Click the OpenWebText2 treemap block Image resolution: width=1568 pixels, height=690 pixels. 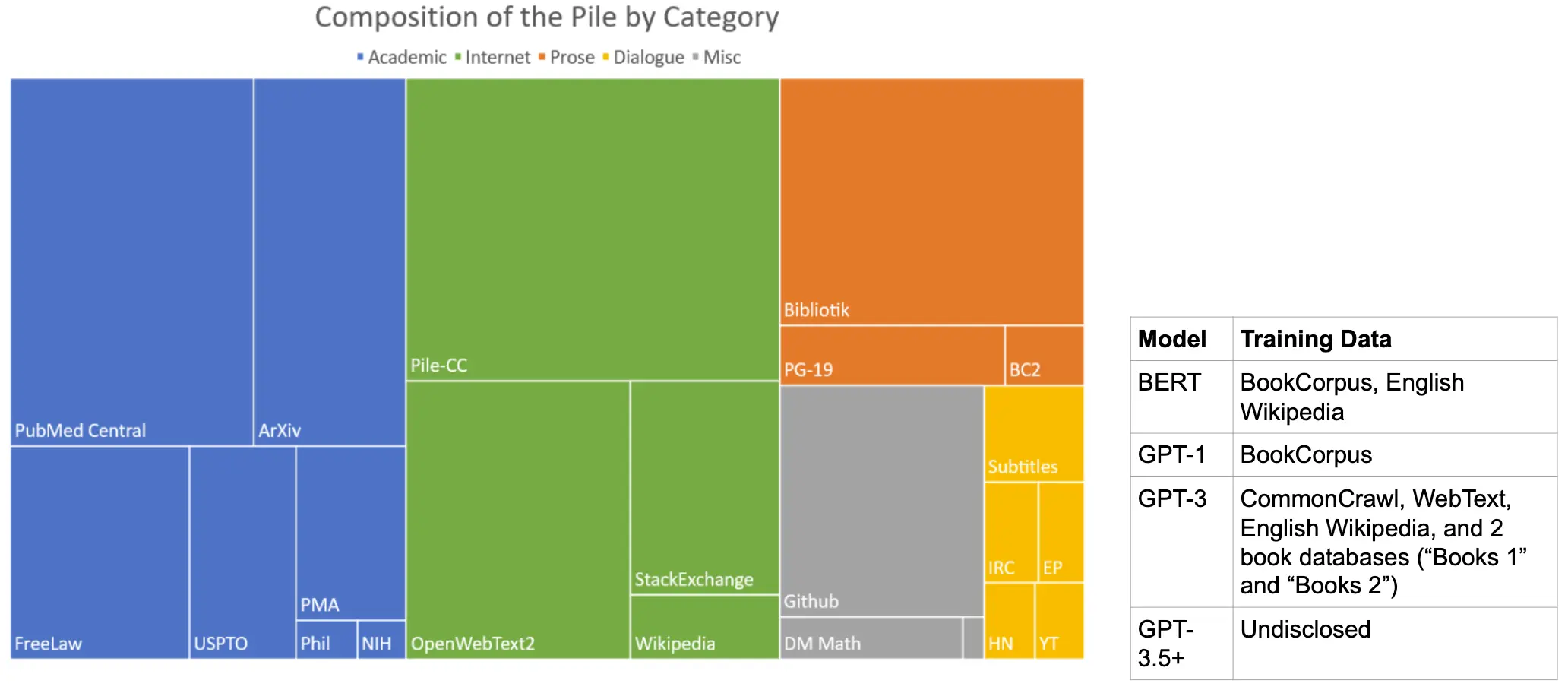point(518,520)
